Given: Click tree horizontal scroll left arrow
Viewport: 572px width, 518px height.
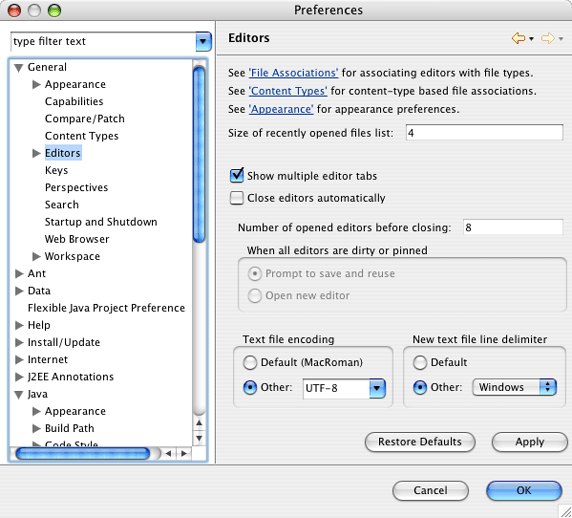Looking at the screenshot, I should pos(168,453).
